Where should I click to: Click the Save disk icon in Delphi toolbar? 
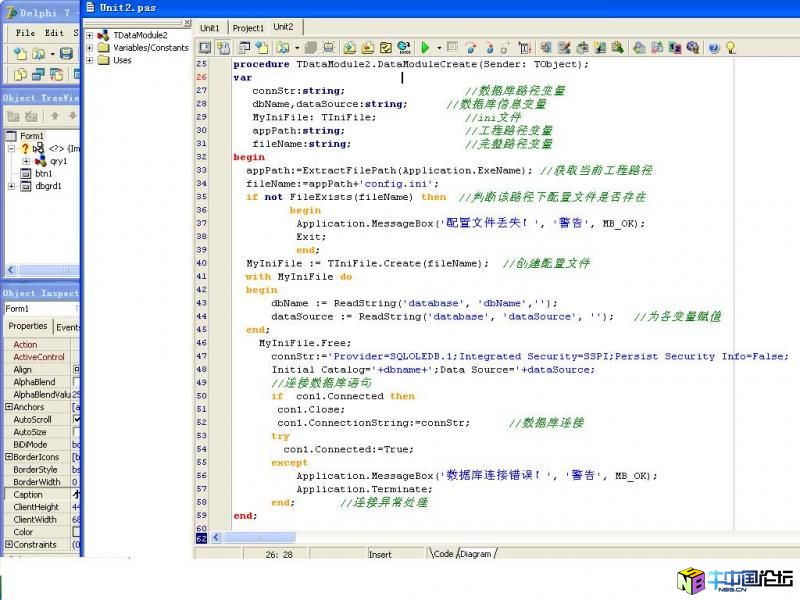point(66,54)
